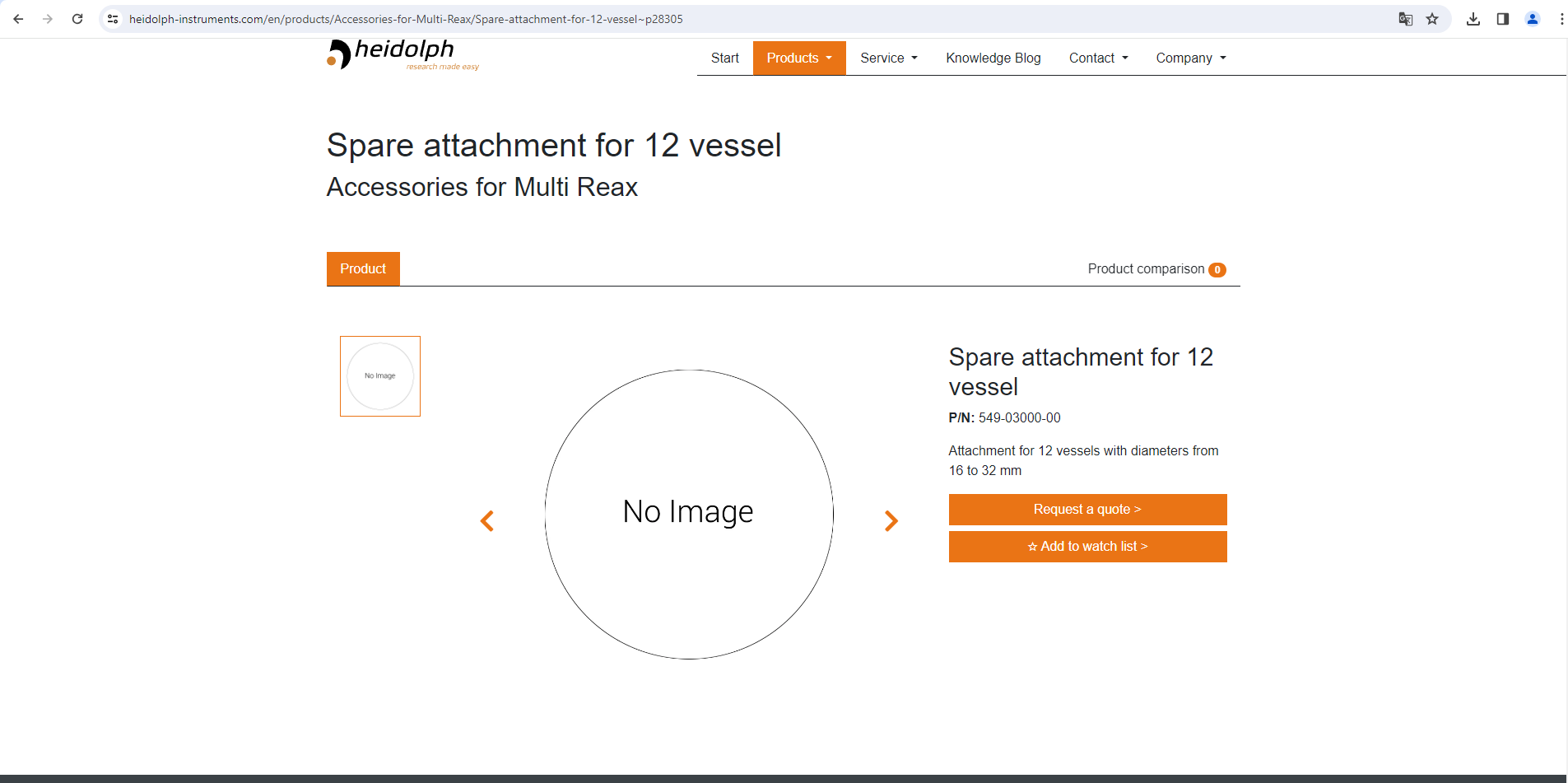Open Chrome three-dot menu
1568x783 pixels.
pyautogui.click(x=1561, y=19)
